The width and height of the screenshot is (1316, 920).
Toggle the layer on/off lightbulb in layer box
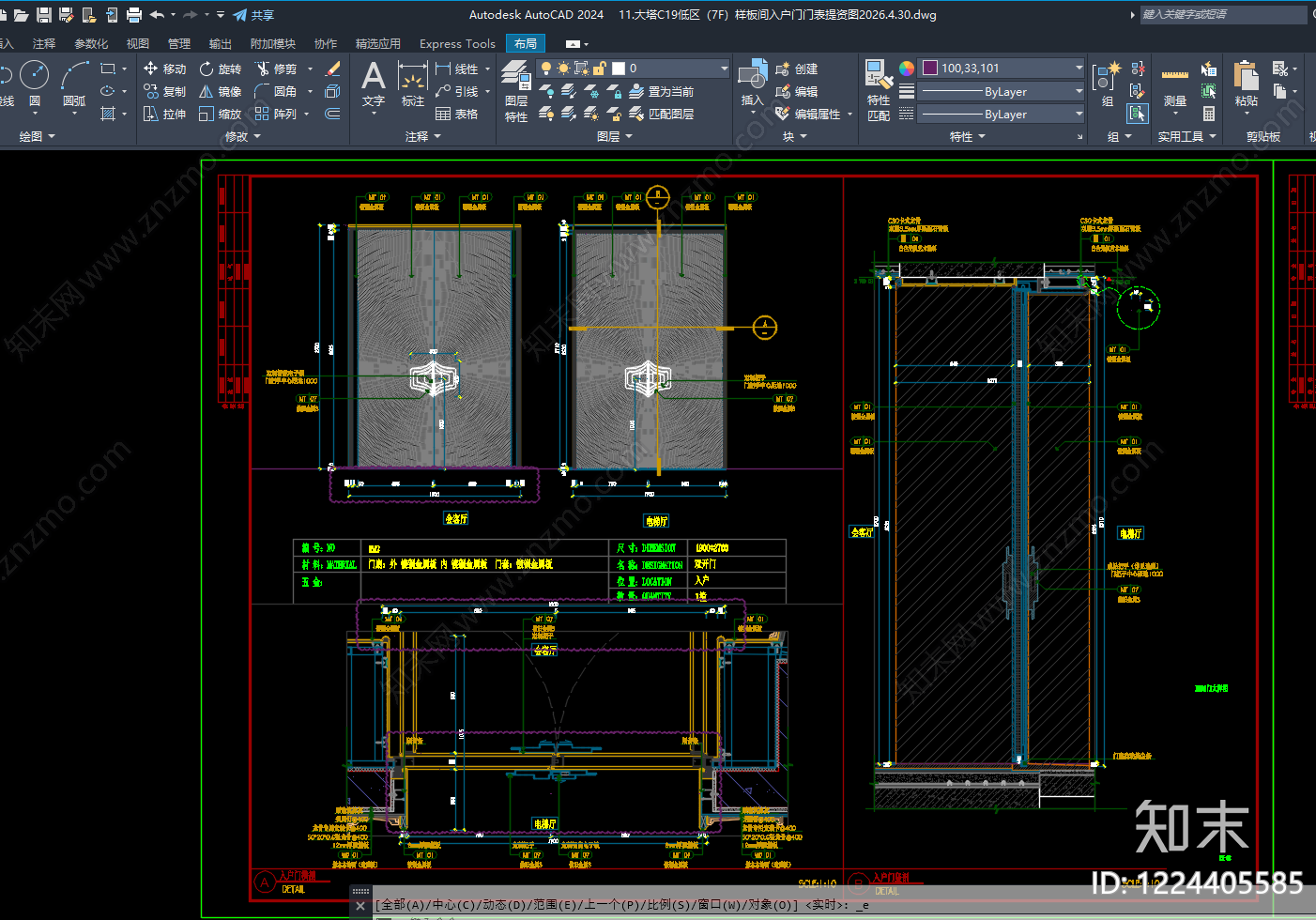[546, 69]
